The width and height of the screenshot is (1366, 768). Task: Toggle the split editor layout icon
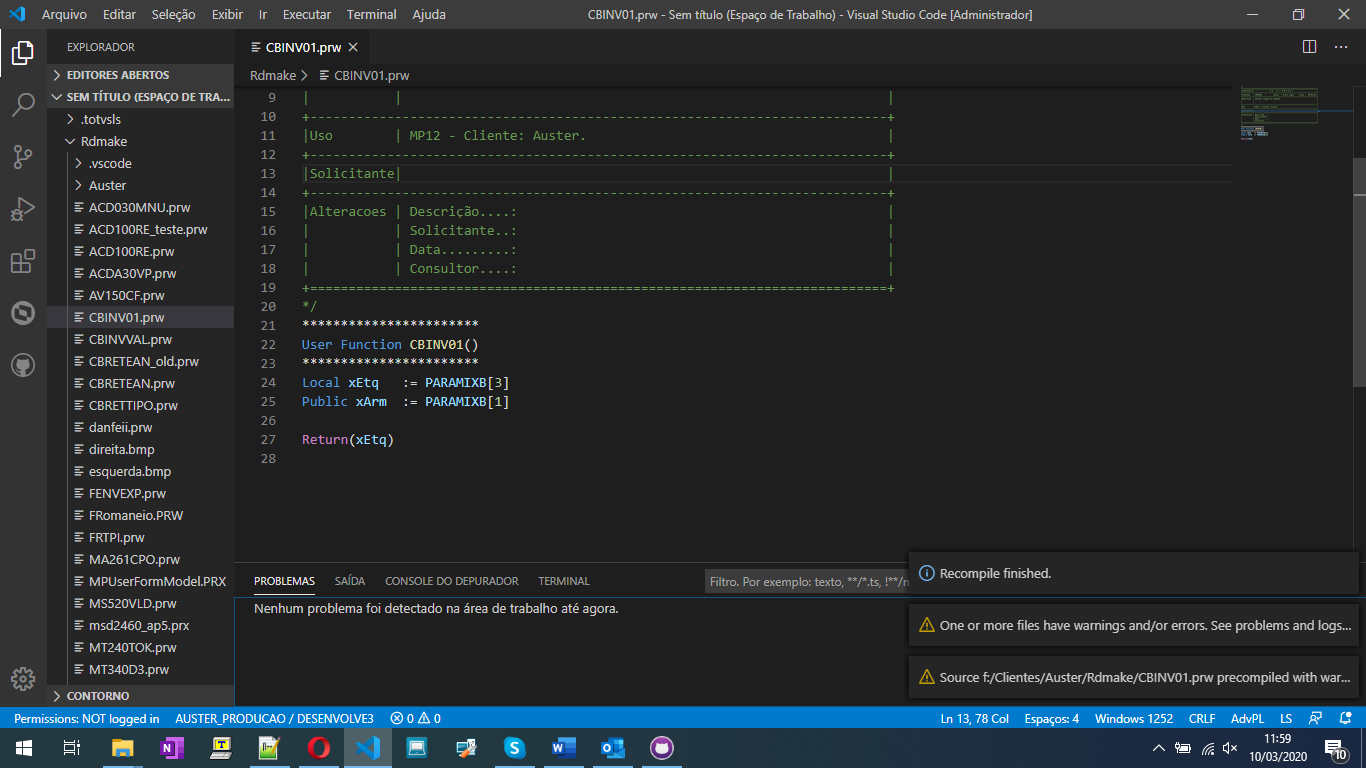pos(1309,46)
